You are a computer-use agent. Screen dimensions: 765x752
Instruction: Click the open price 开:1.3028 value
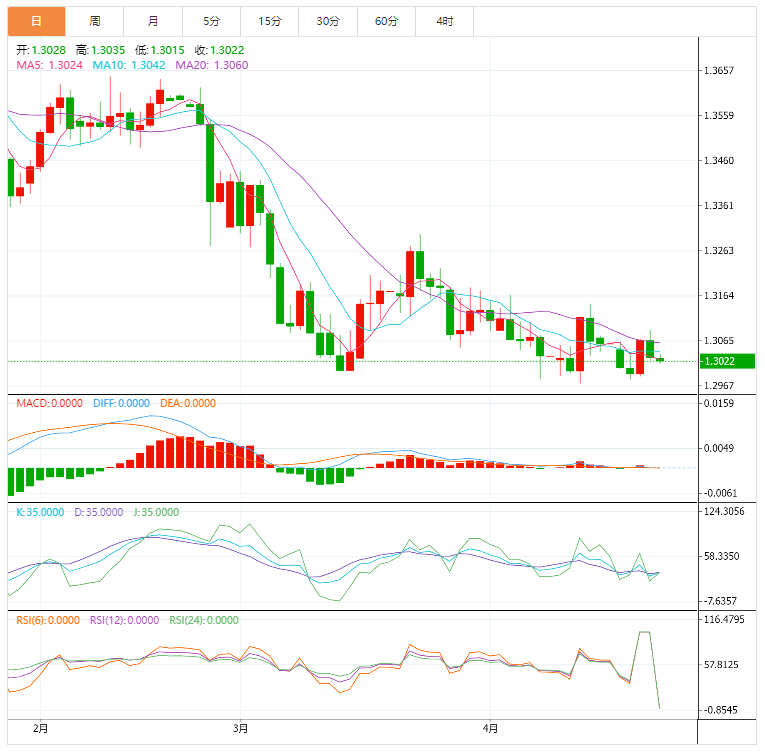tap(41, 50)
